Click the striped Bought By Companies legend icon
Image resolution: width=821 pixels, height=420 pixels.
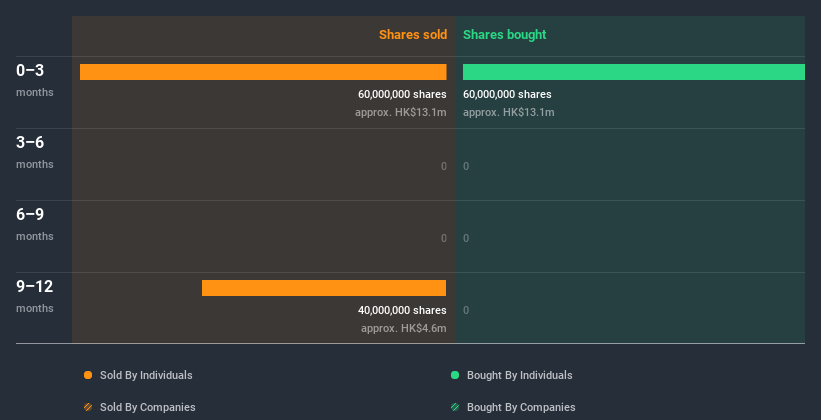pos(455,407)
